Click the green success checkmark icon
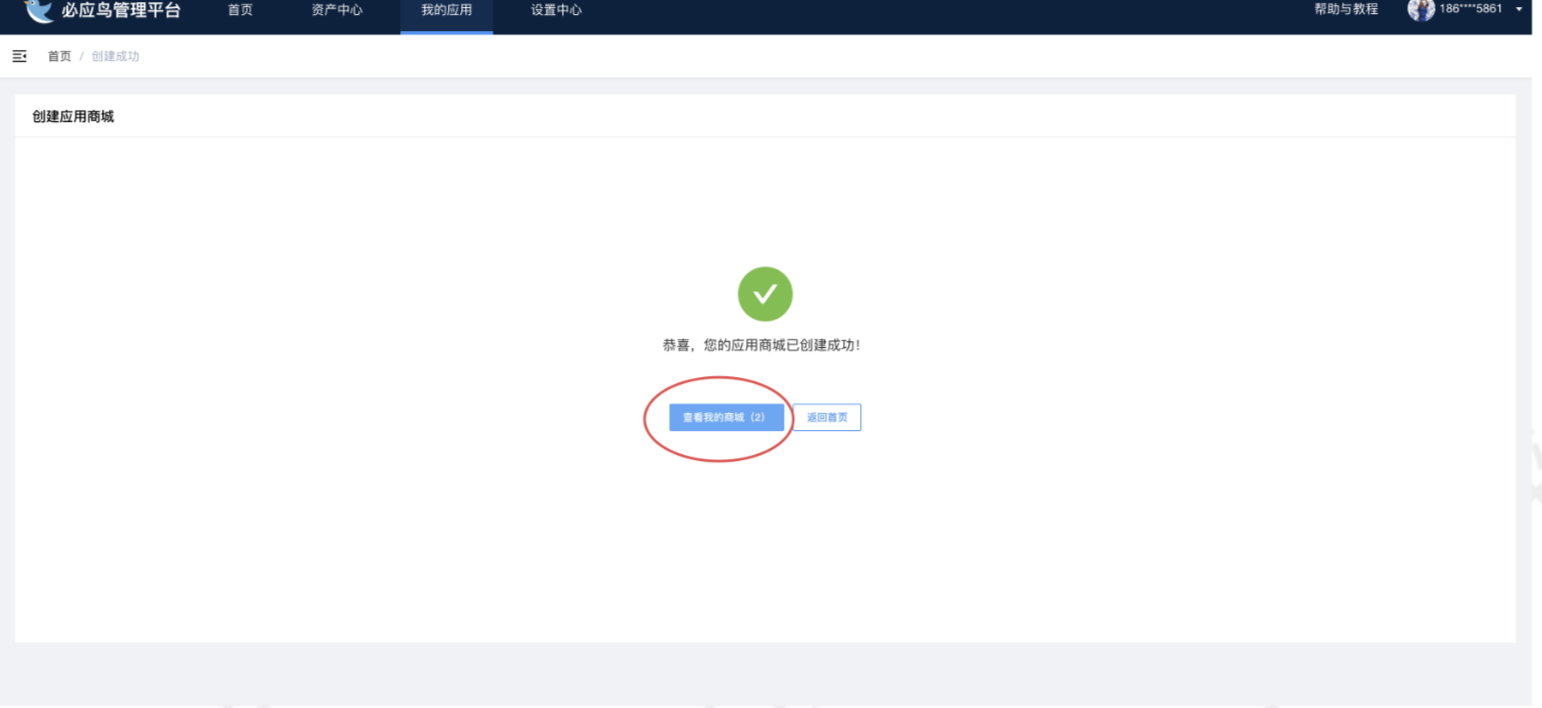Screen dimensions: 1542x708 click(765, 294)
